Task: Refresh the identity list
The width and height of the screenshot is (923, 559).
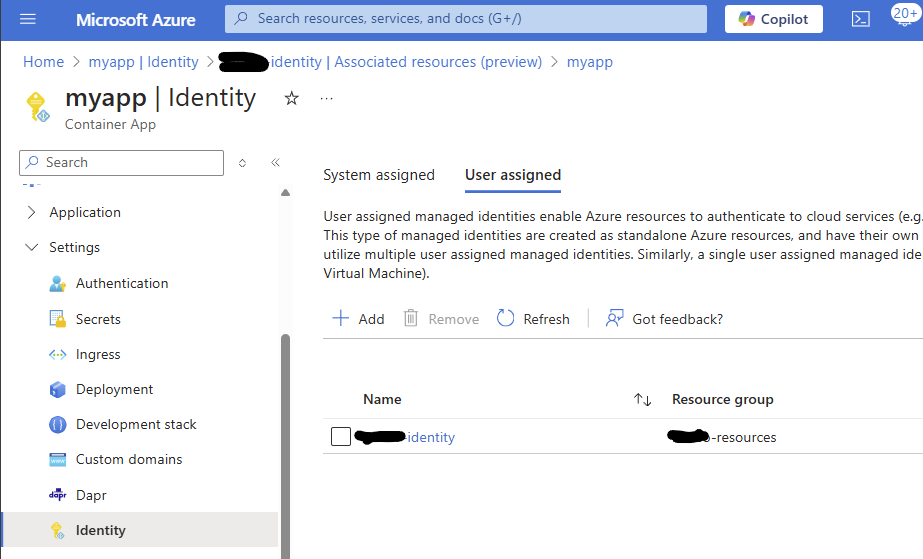Action: pyautogui.click(x=533, y=319)
